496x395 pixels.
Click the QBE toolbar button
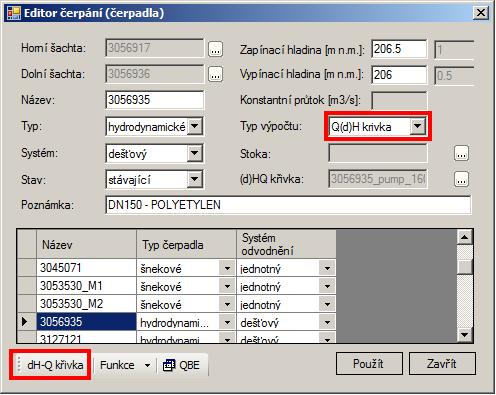181,365
